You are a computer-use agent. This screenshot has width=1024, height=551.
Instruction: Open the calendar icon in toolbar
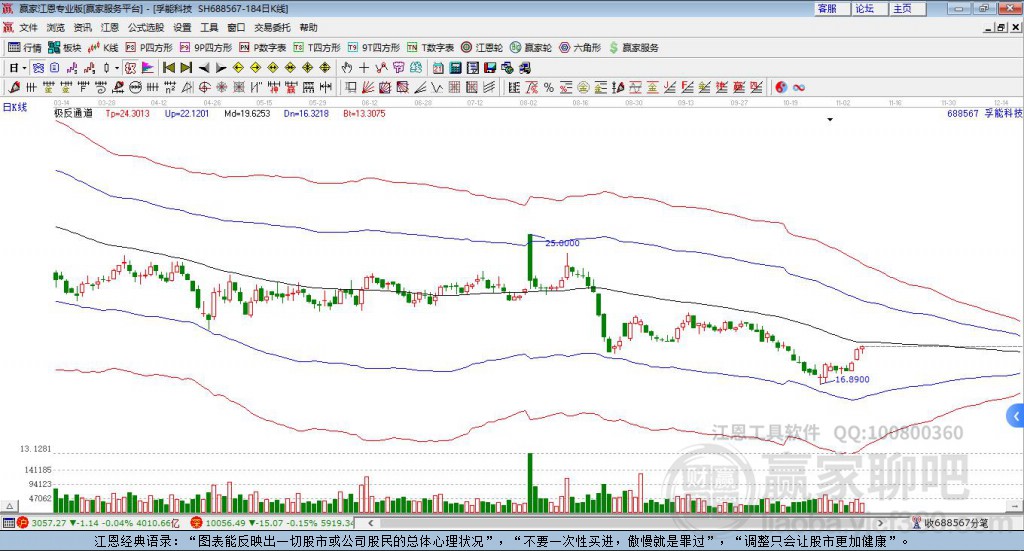click(x=438, y=68)
